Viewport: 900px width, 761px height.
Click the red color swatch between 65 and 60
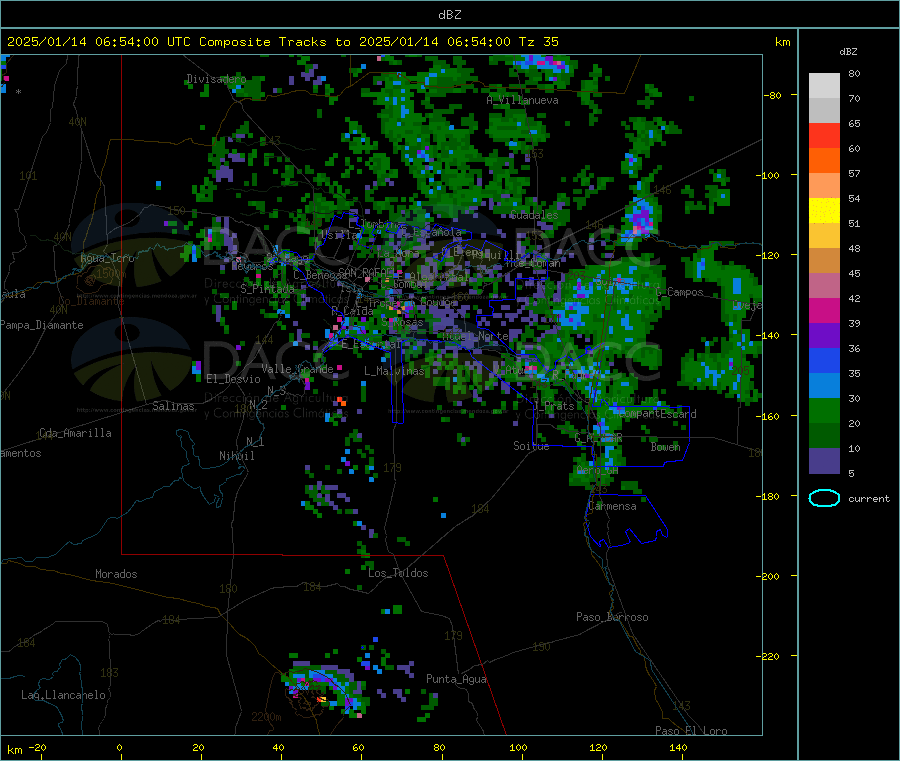pyautogui.click(x=824, y=135)
